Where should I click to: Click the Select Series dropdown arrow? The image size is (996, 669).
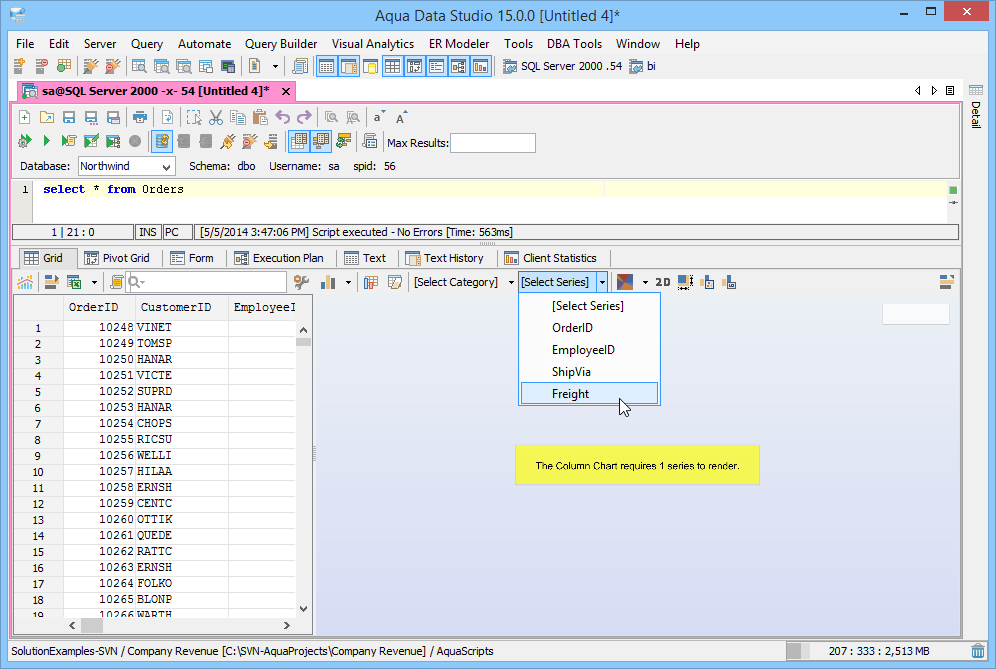pos(602,282)
